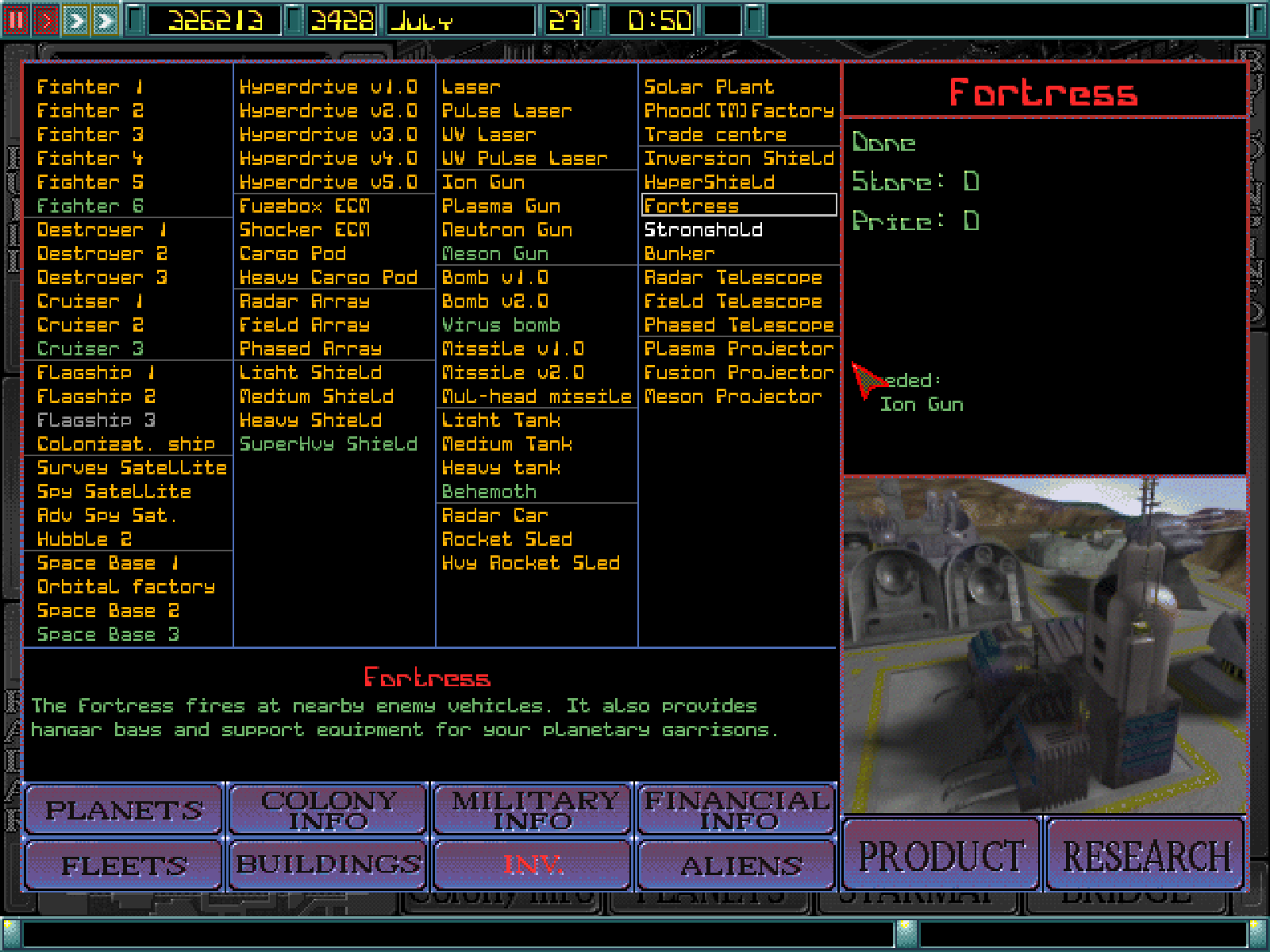Select Orbital factory entry
Screen dimensions: 1270x952
pos(126,587)
